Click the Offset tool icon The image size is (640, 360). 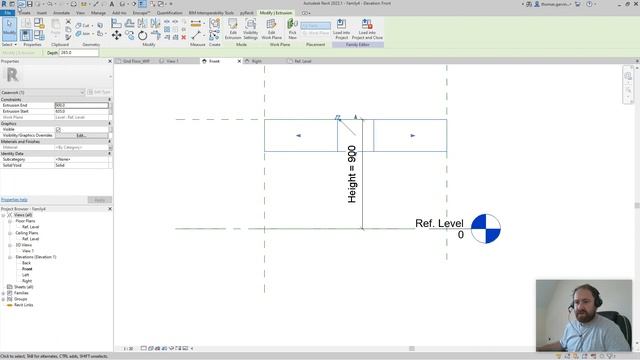point(130,24)
